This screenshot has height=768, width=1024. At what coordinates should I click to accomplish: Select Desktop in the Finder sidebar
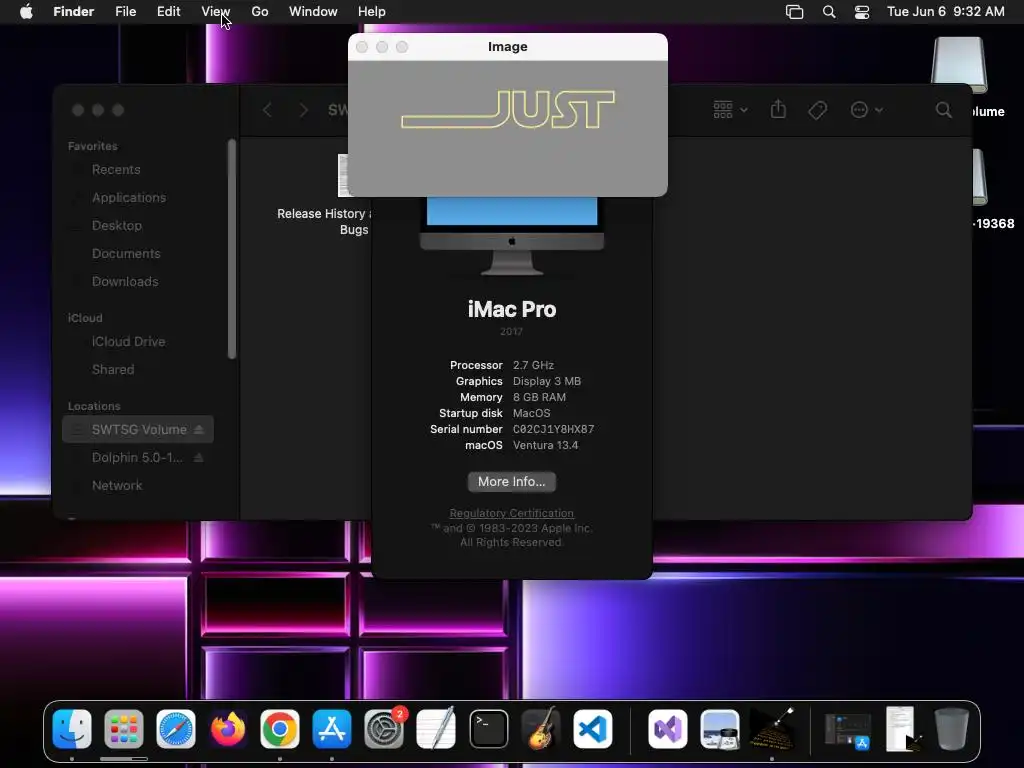(x=117, y=225)
